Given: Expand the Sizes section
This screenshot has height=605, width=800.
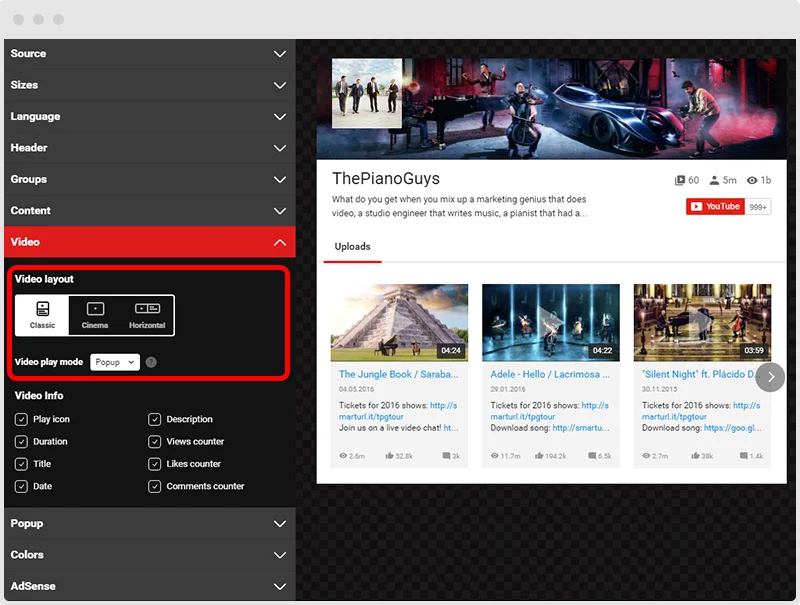Looking at the screenshot, I should [149, 85].
